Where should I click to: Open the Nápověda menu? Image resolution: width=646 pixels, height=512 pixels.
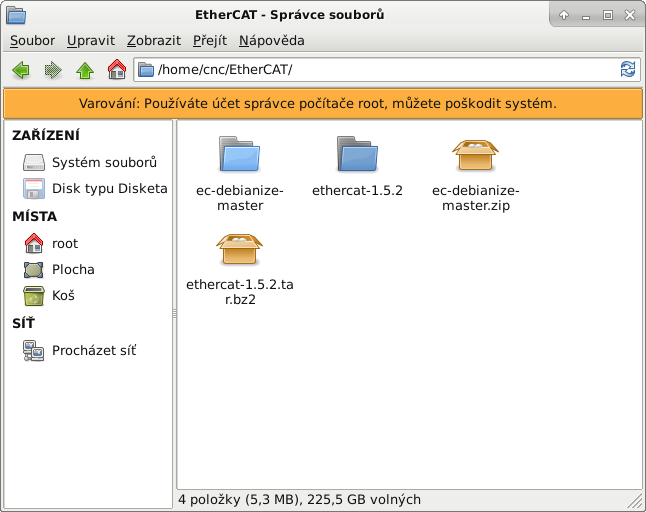[271, 41]
